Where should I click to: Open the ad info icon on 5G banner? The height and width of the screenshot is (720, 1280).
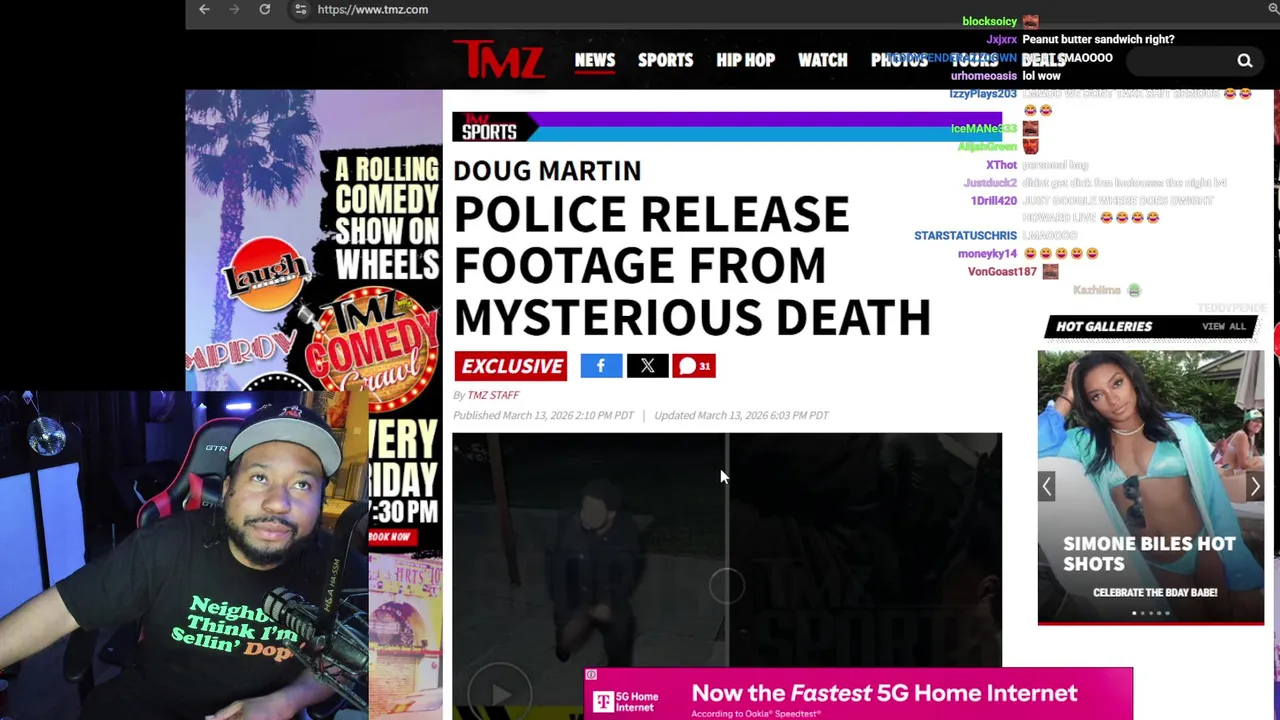click(x=591, y=675)
